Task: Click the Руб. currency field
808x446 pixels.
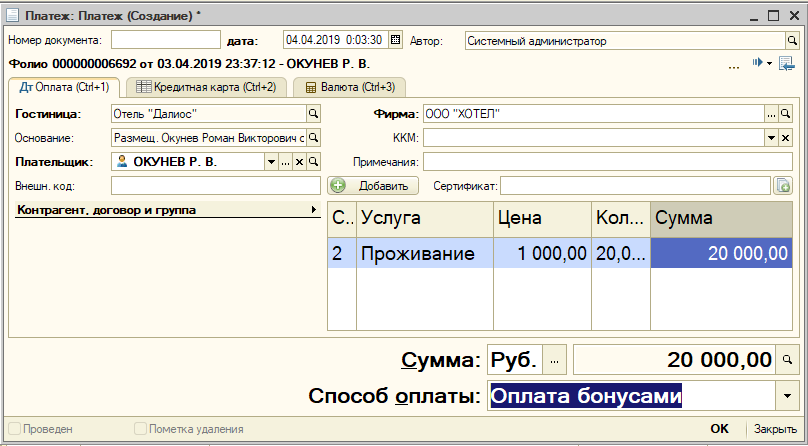Action: click(515, 359)
